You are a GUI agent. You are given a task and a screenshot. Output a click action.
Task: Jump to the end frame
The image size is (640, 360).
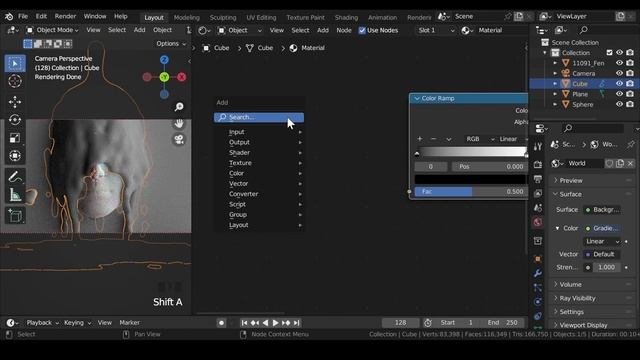click(x=297, y=323)
